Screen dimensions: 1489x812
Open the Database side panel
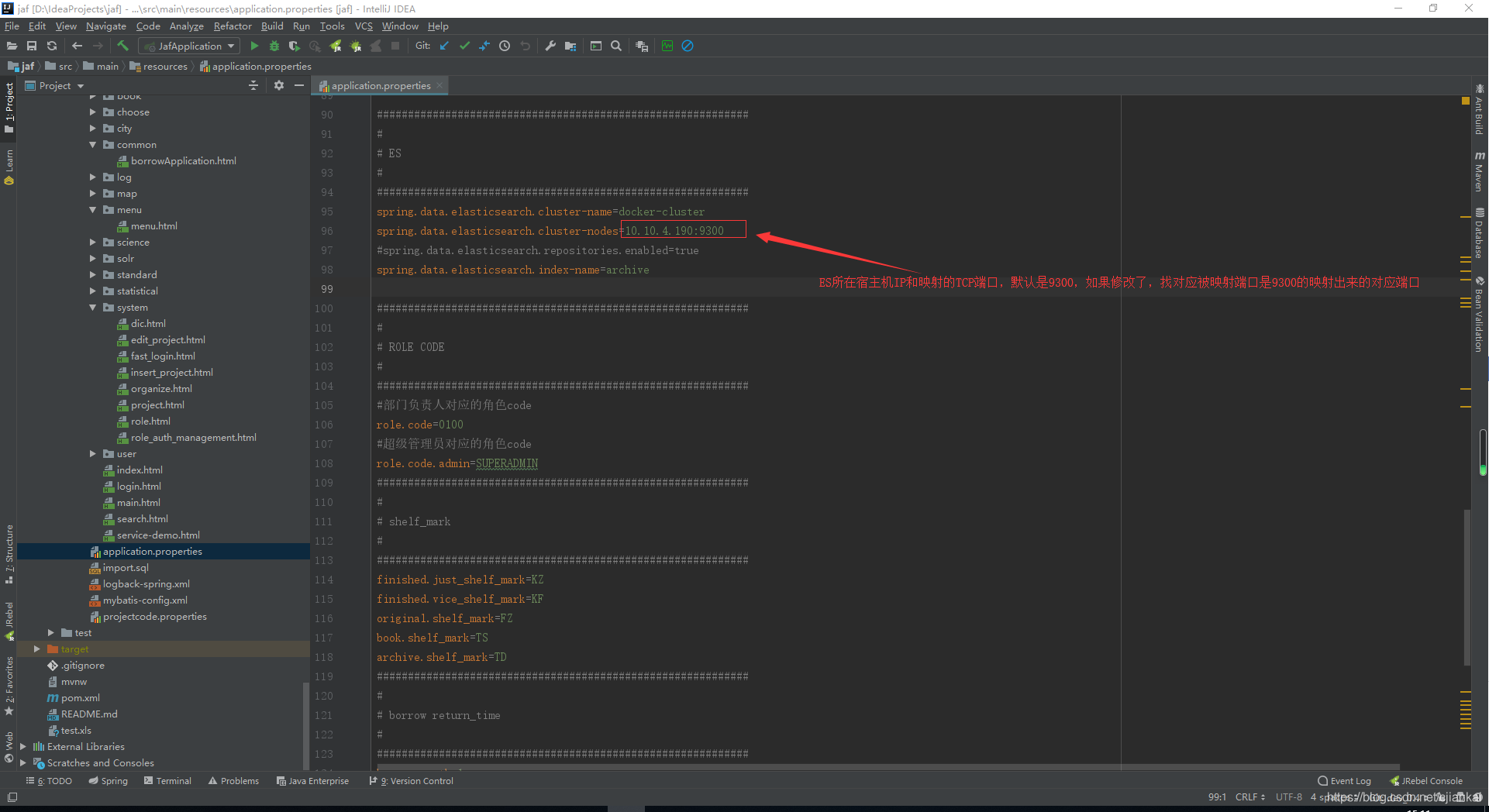click(x=1480, y=233)
